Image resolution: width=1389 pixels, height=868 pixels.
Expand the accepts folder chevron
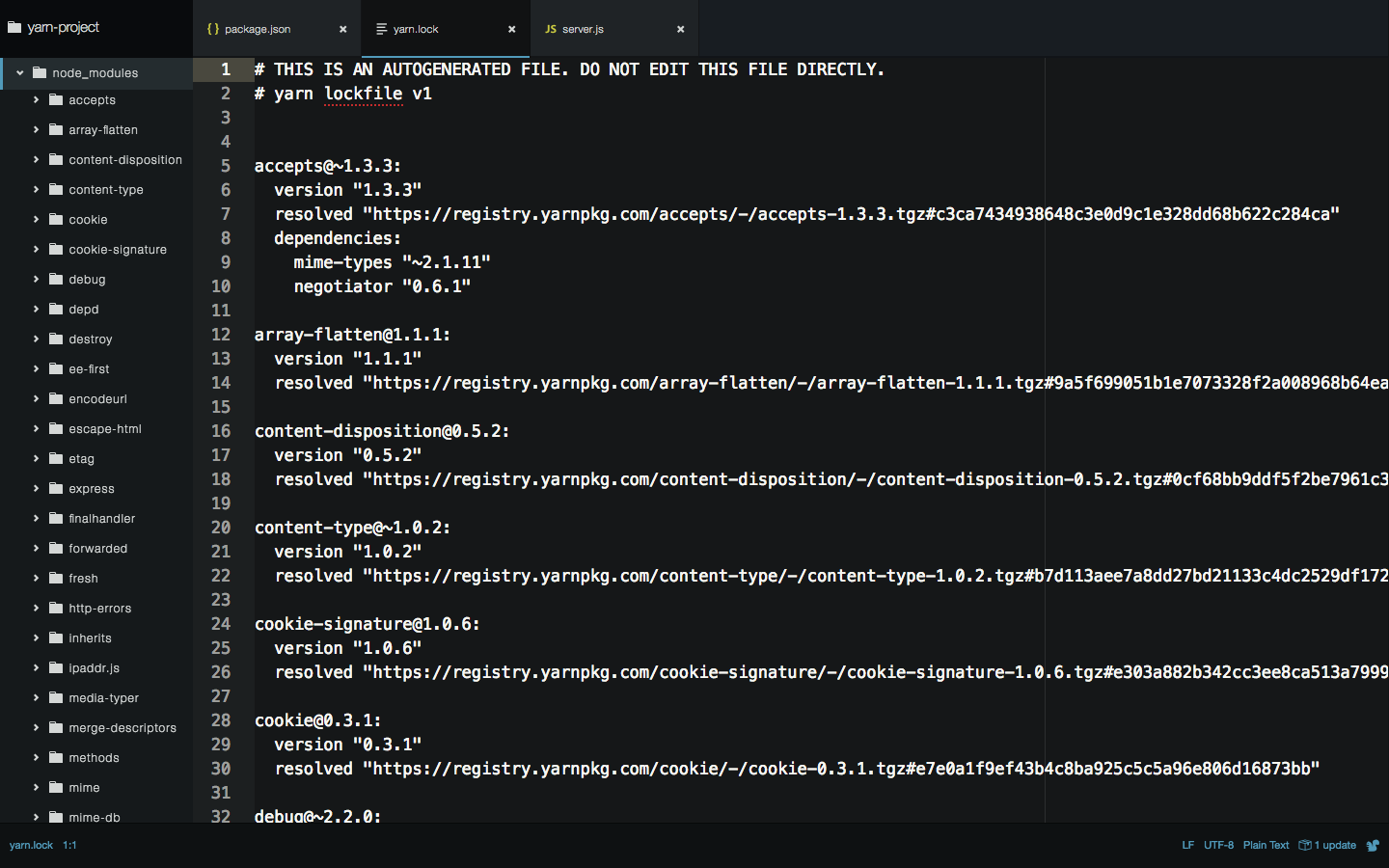pos(37,99)
